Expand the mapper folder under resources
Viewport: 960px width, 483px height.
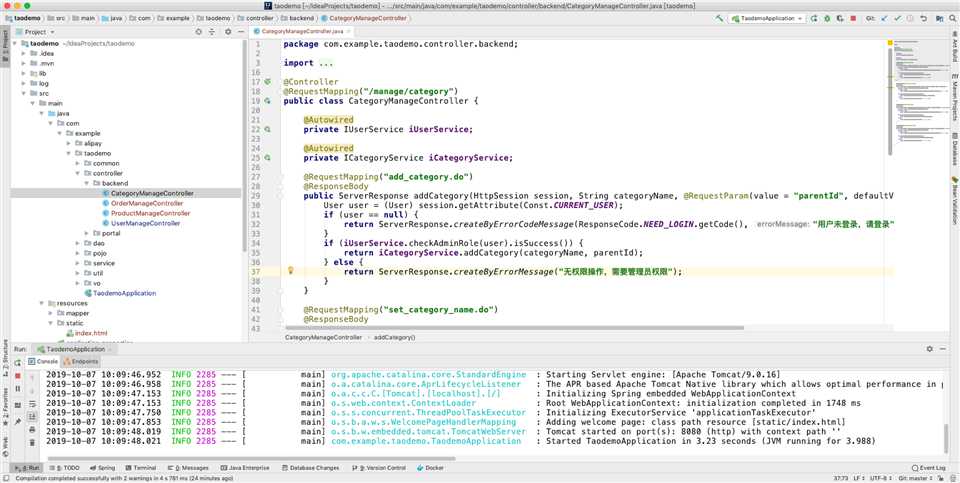tap(51, 313)
